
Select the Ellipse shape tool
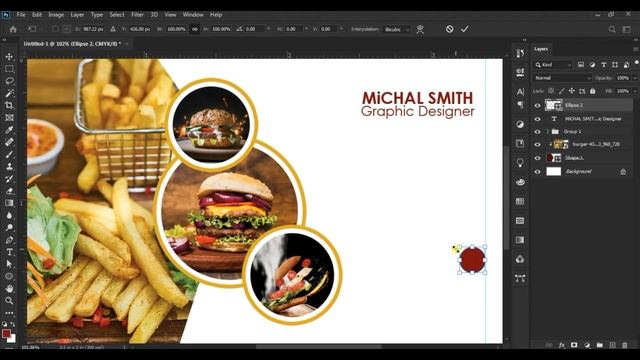[9, 276]
